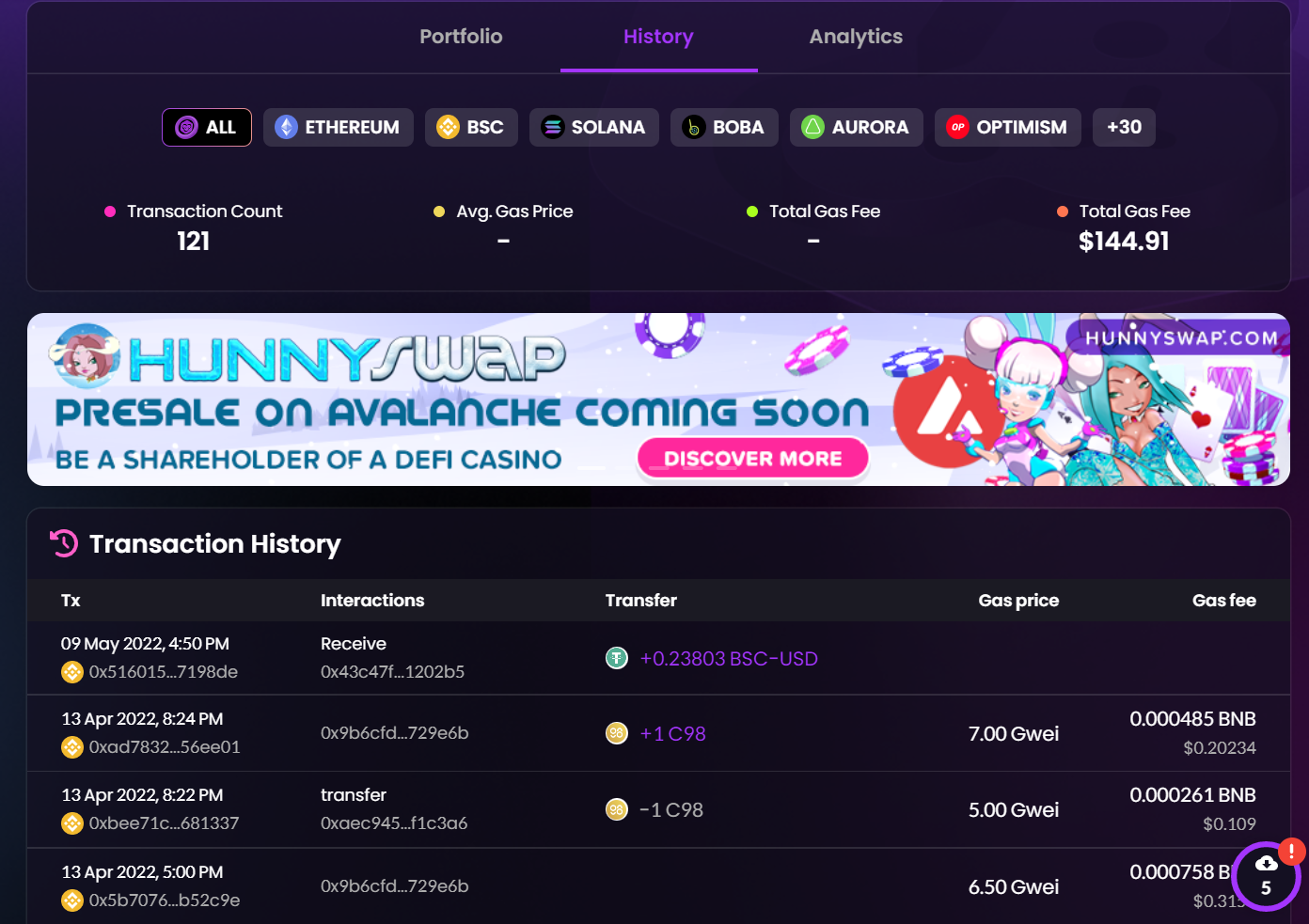Click the ALL filter purple icon
Screen dimensions: 1309x924
tap(187, 127)
